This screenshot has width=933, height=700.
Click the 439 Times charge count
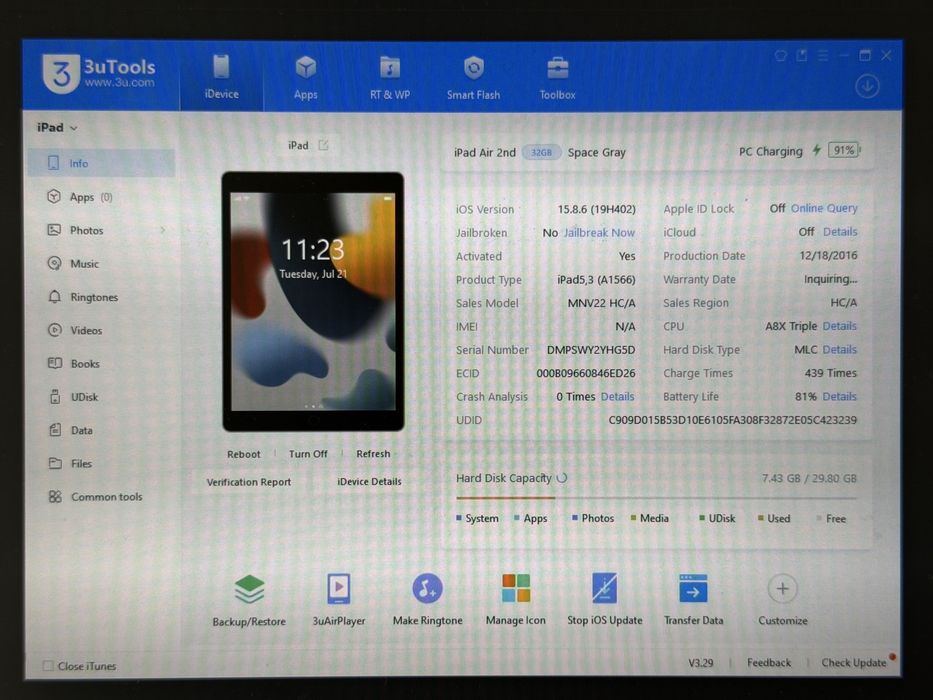point(831,373)
